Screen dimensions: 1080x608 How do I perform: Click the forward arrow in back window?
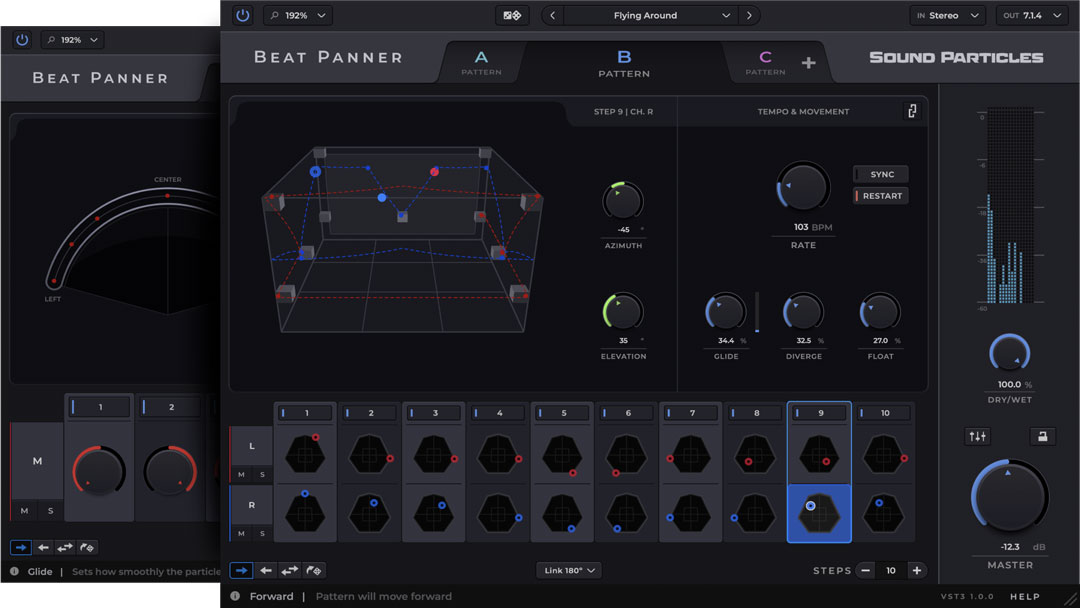click(x=21, y=547)
